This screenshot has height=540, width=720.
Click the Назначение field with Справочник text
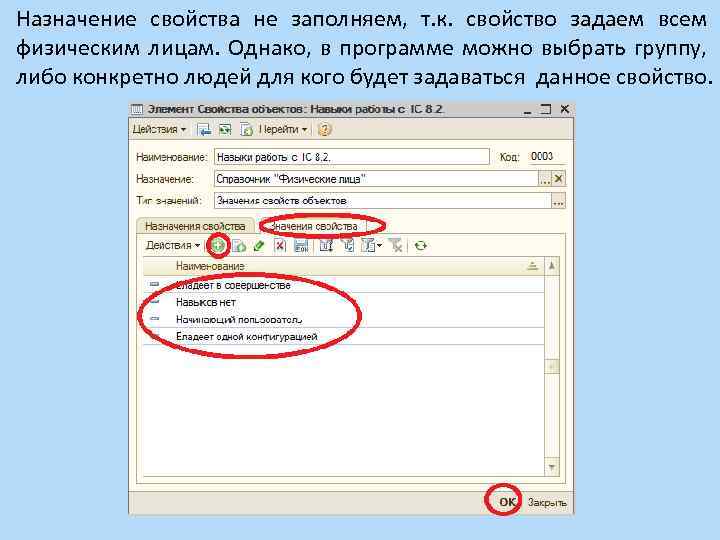tap(376, 179)
